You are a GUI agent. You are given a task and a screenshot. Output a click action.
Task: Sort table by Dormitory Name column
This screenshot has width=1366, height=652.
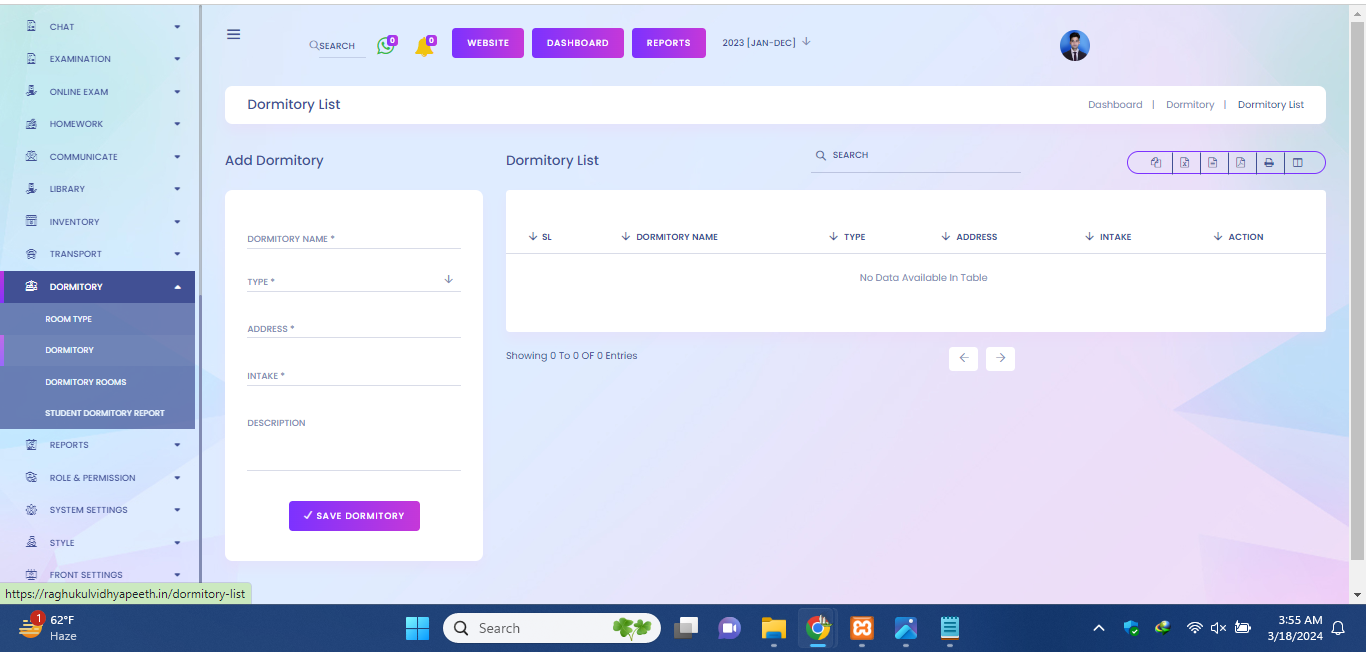(x=676, y=237)
